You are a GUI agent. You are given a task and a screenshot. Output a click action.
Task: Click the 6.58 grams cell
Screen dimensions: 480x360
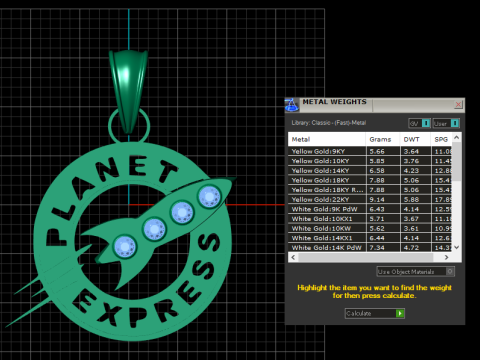[383, 171]
